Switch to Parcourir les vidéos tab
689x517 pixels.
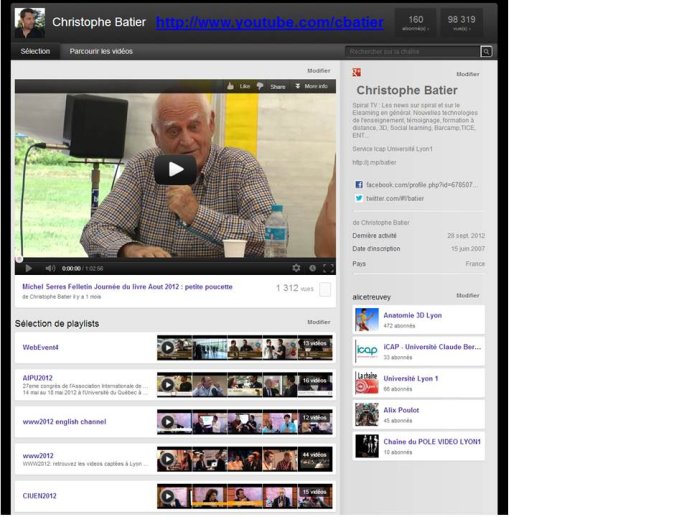point(101,51)
